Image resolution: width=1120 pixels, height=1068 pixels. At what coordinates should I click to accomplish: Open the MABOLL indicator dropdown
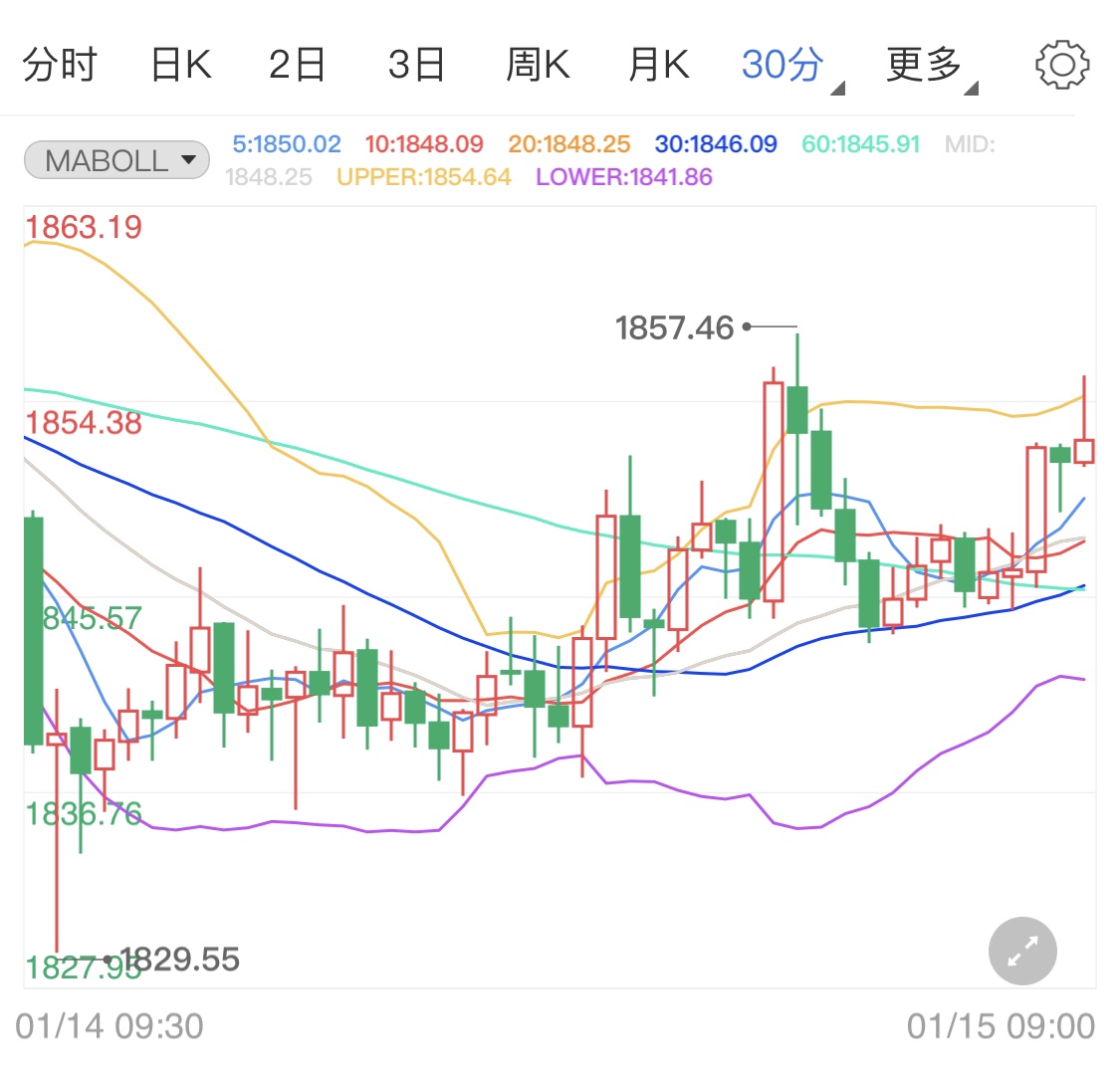116,160
